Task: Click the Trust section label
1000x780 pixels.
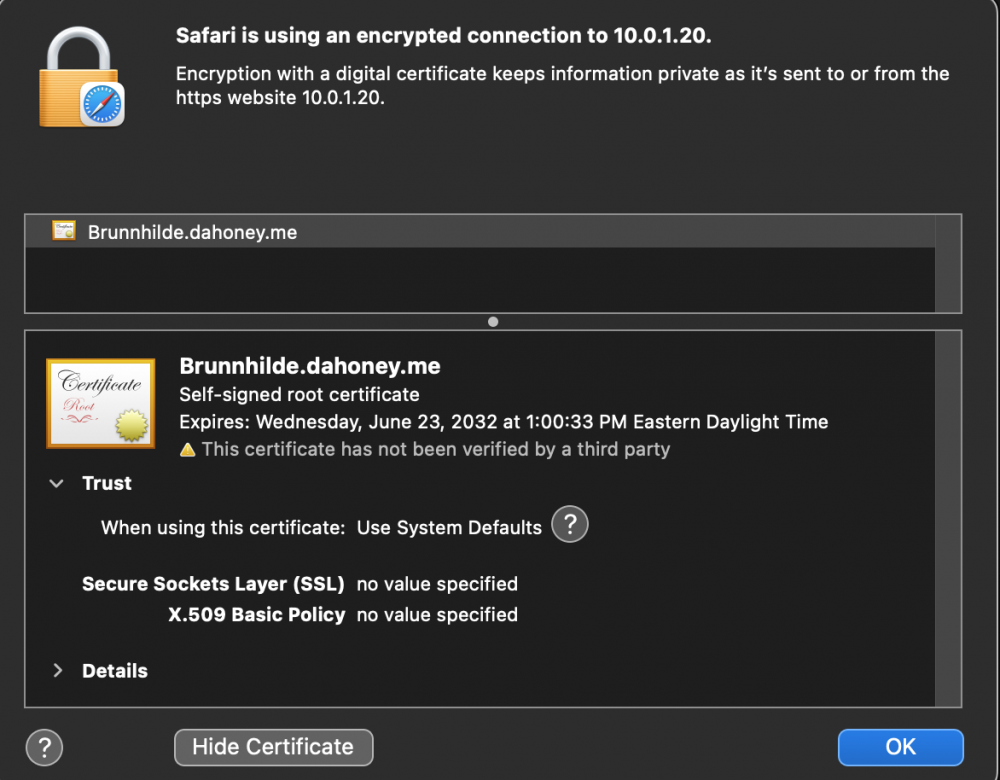Action: pyautogui.click(x=107, y=483)
